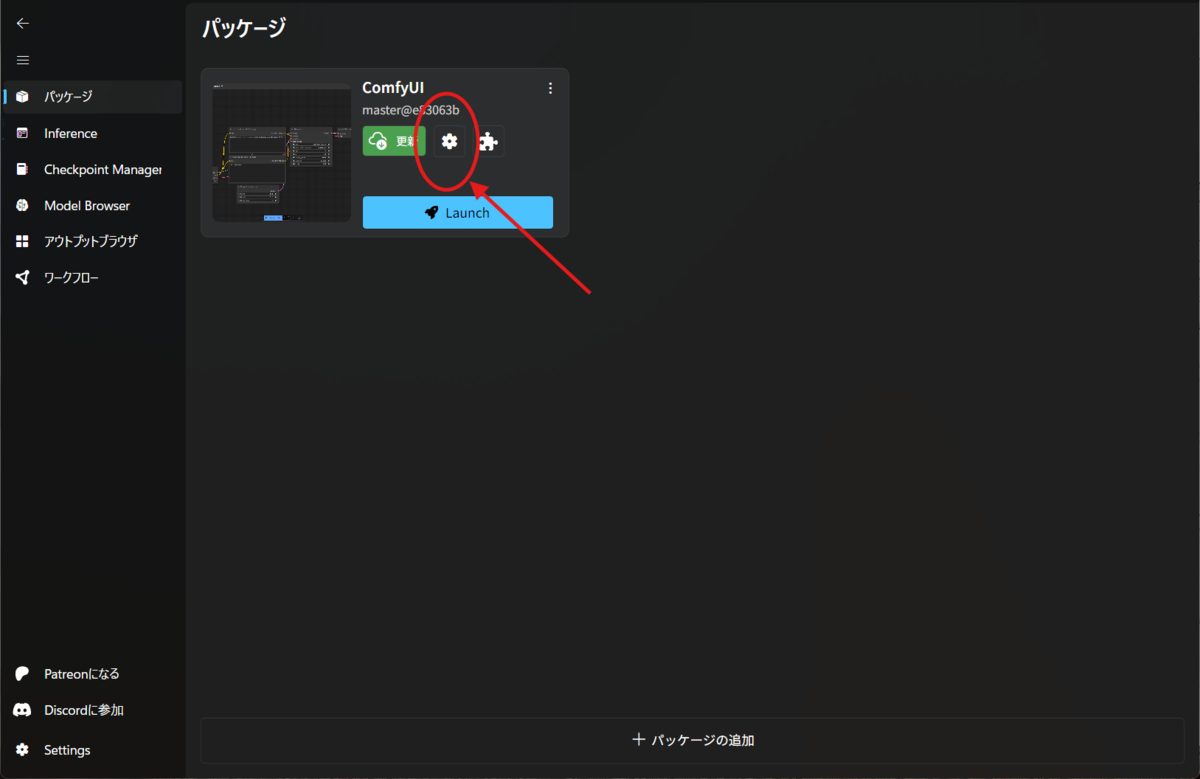
Task: Click Discordに参加 link
Action: pyautogui.click(x=93, y=710)
